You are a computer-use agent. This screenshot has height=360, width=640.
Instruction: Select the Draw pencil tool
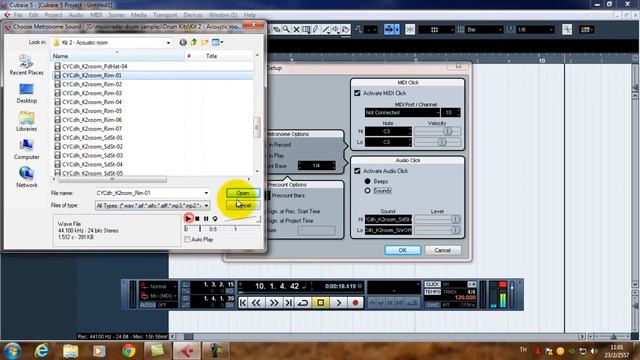coord(316,29)
